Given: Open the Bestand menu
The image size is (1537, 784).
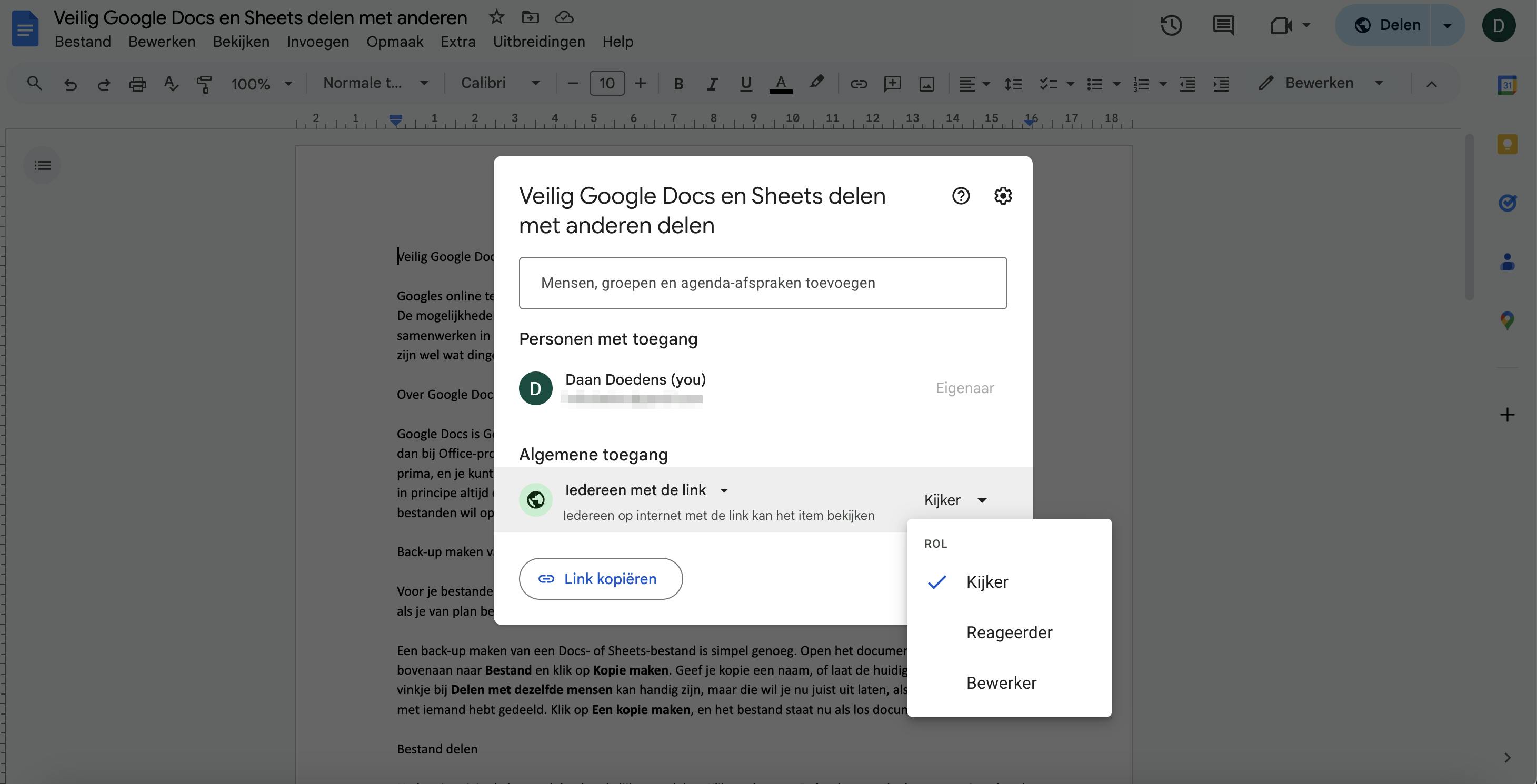Looking at the screenshot, I should [x=82, y=42].
